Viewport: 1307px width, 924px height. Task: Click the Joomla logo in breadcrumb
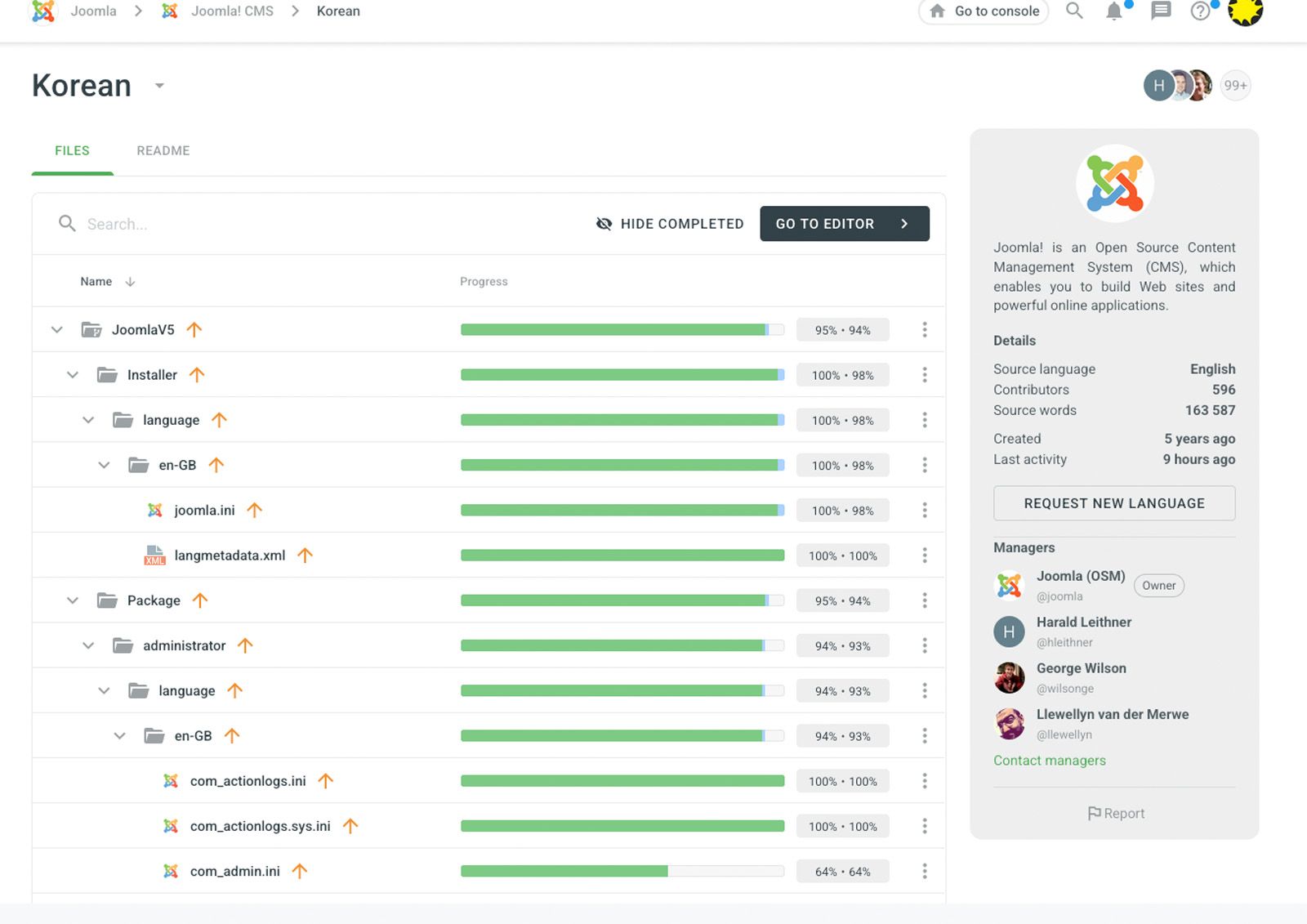pyautogui.click(x=43, y=11)
